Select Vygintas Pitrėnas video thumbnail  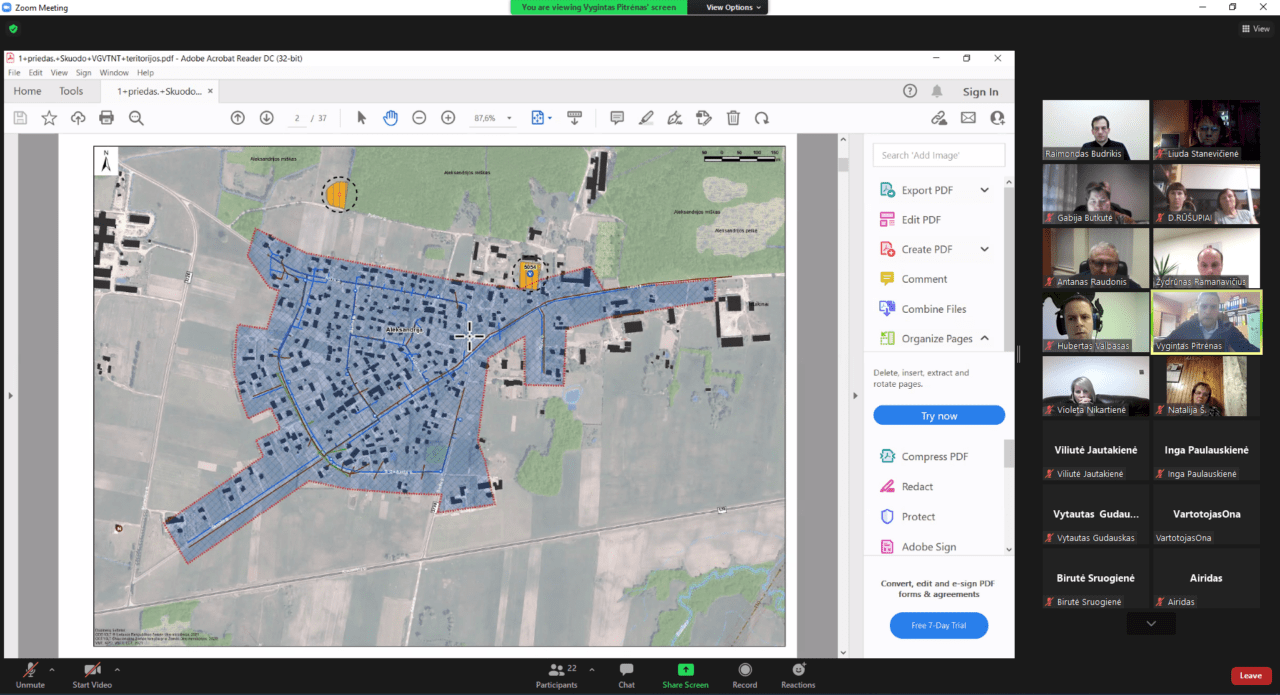[x=1206, y=322]
